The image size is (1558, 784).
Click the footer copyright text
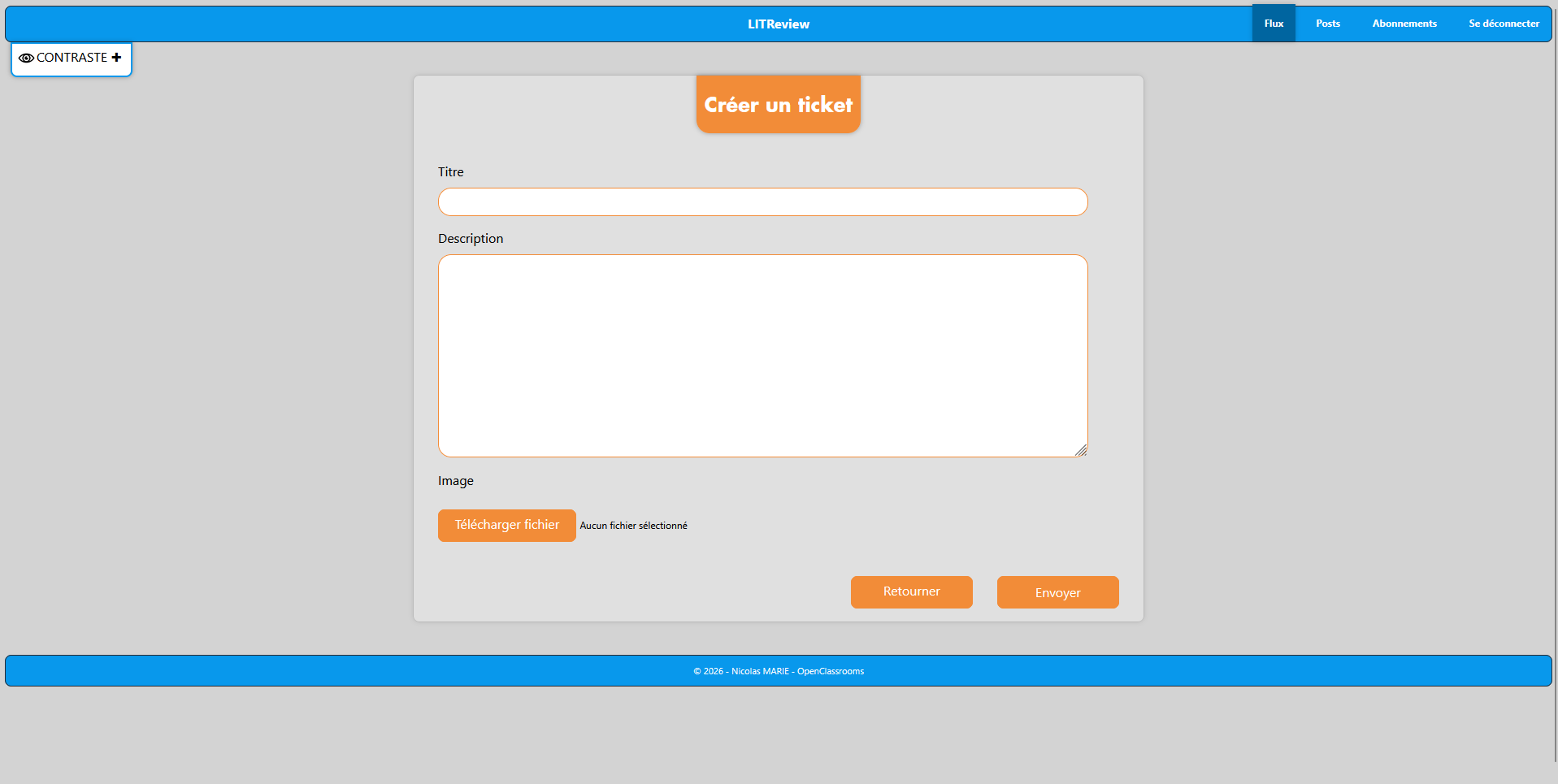778,671
